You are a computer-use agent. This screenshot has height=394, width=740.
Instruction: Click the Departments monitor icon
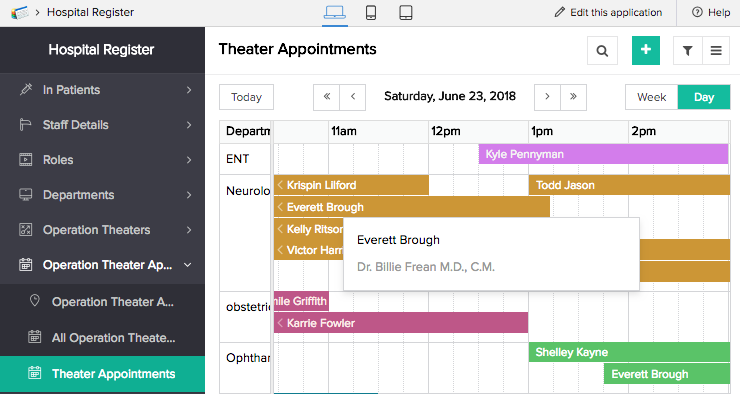coord(25,194)
